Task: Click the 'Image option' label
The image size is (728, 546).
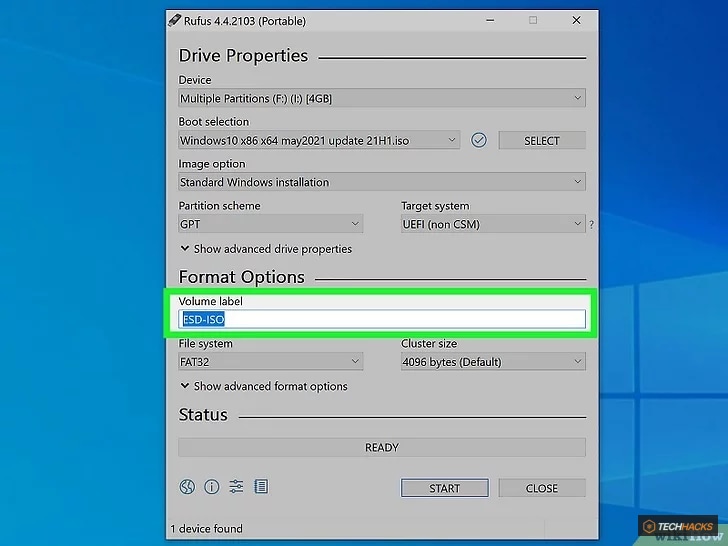Action: [x=212, y=164]
